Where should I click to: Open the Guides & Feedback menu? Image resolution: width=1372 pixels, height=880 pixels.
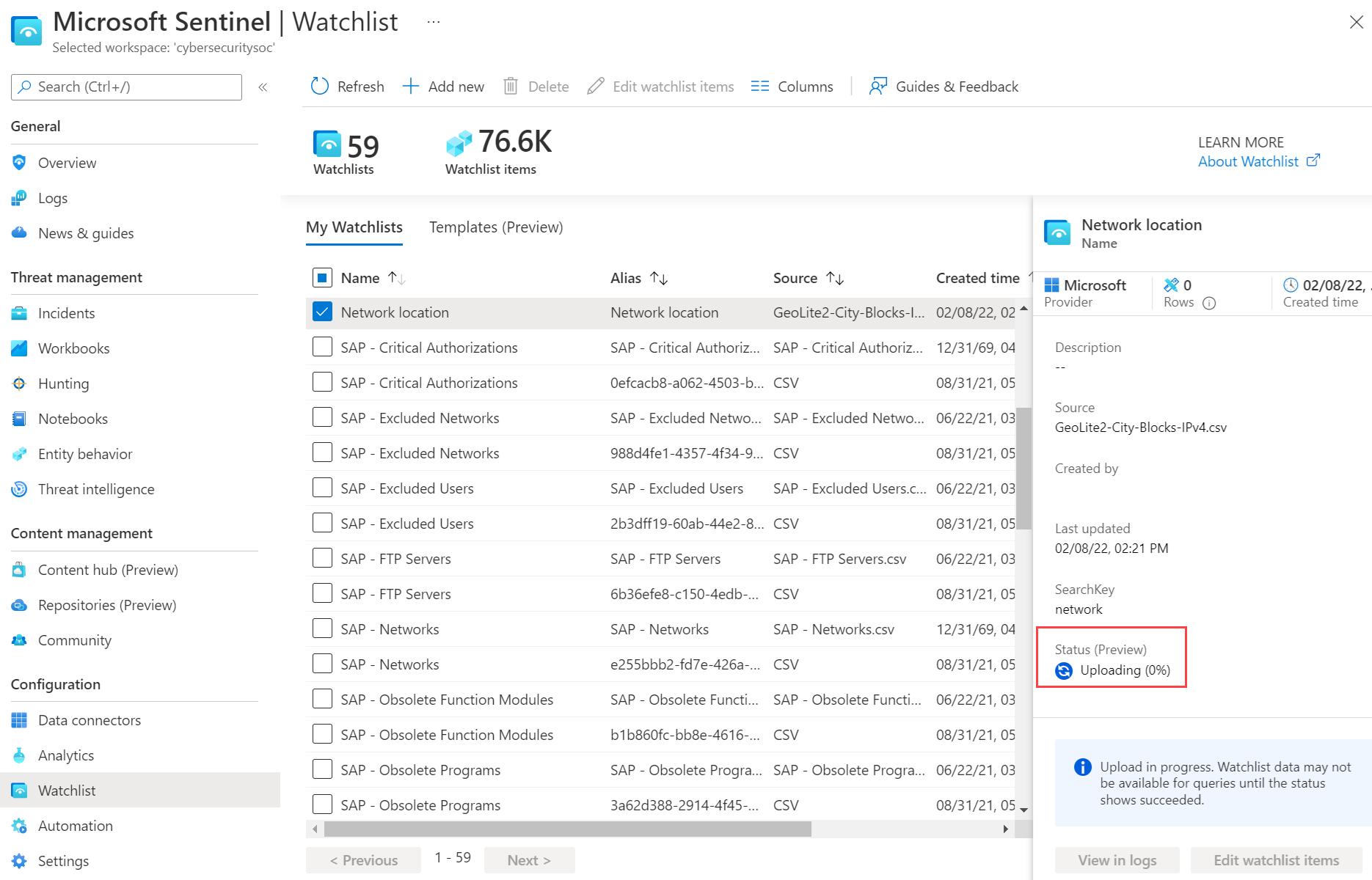click(x=944, y=86)
